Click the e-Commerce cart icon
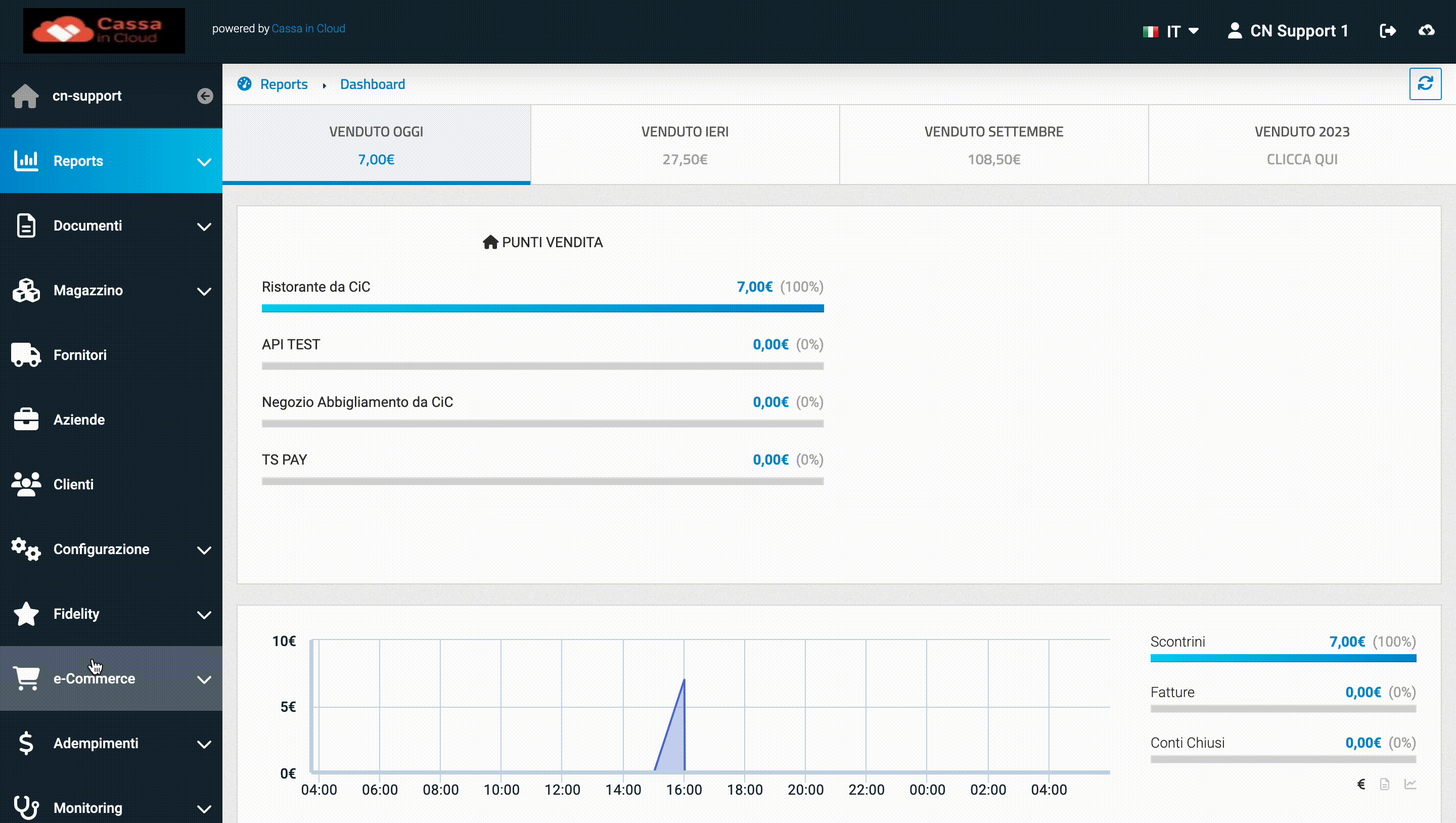The height and width of the screenshot is (823, 1456). (x=26, y=678)
